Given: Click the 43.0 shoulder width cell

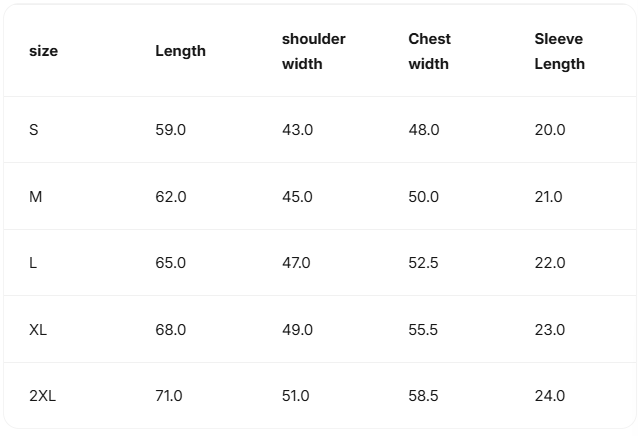Looking at the screenshot, I should [x=297, y=130].
